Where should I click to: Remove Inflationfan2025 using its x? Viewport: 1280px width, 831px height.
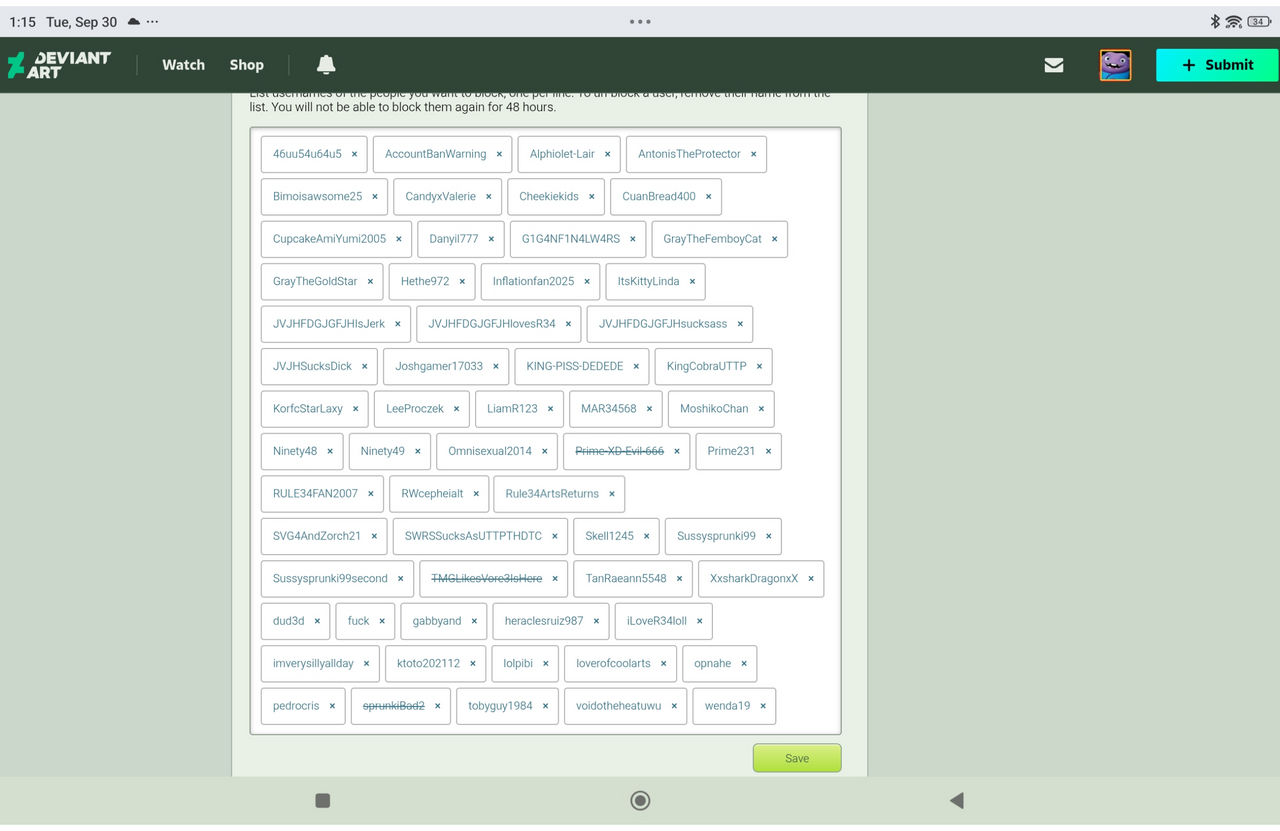click(587, 282)
